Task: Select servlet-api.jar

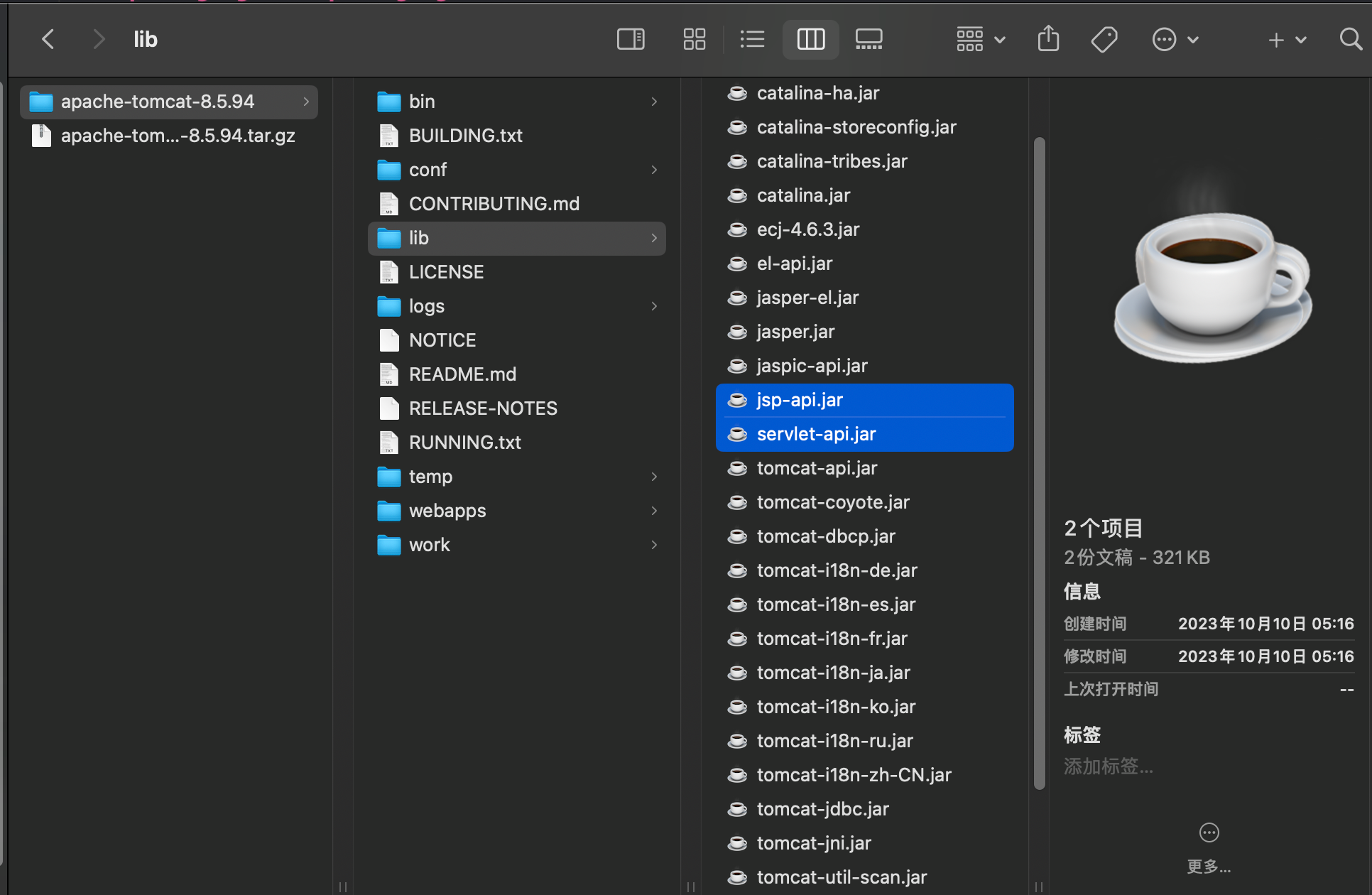Action: (x=865, y=434)
